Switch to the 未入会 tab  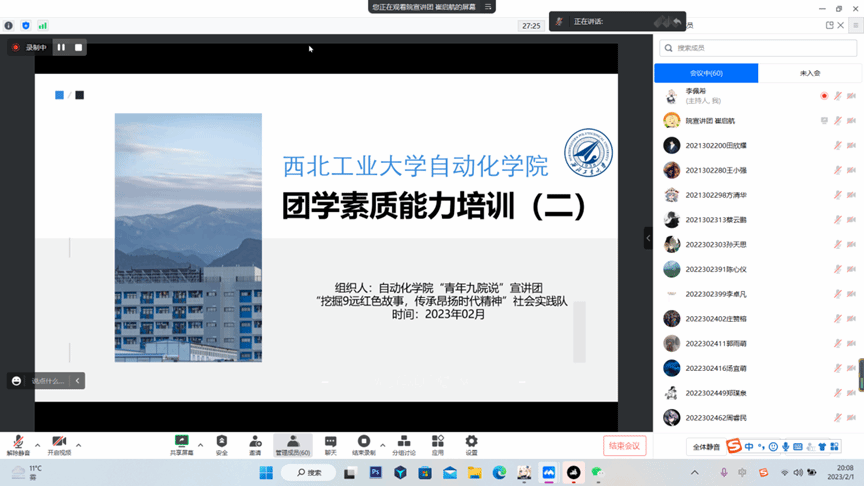pos(809,73)
